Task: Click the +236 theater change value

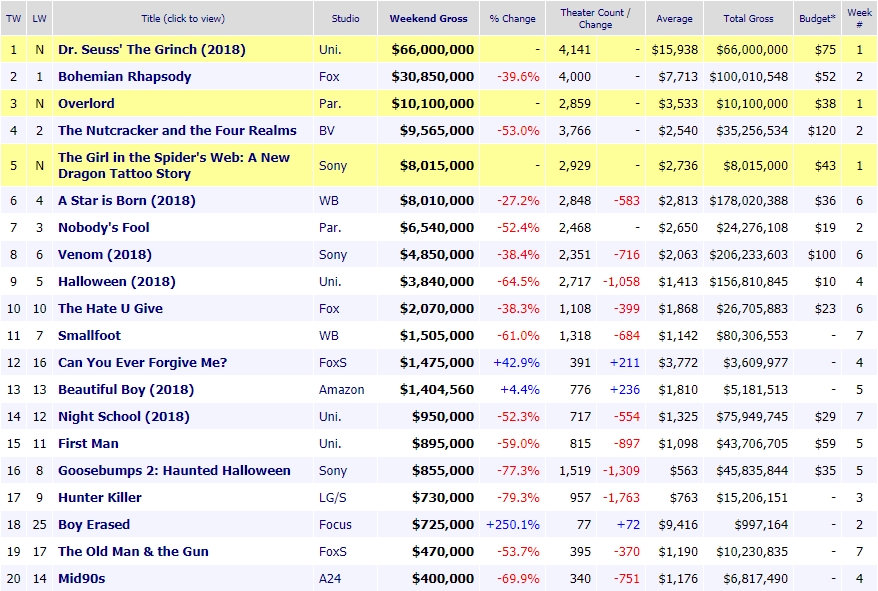Action: click(625, 389)
